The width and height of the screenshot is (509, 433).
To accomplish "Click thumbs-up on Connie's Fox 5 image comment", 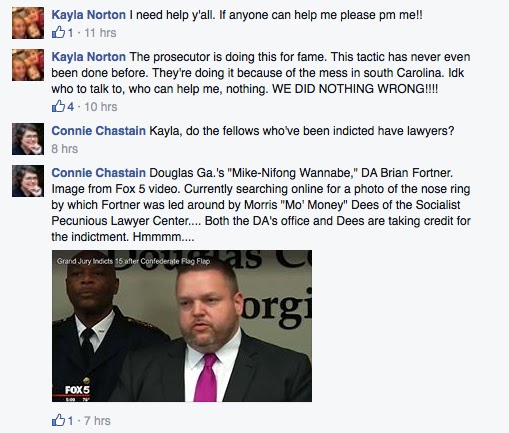I will (x=58, y=420).
